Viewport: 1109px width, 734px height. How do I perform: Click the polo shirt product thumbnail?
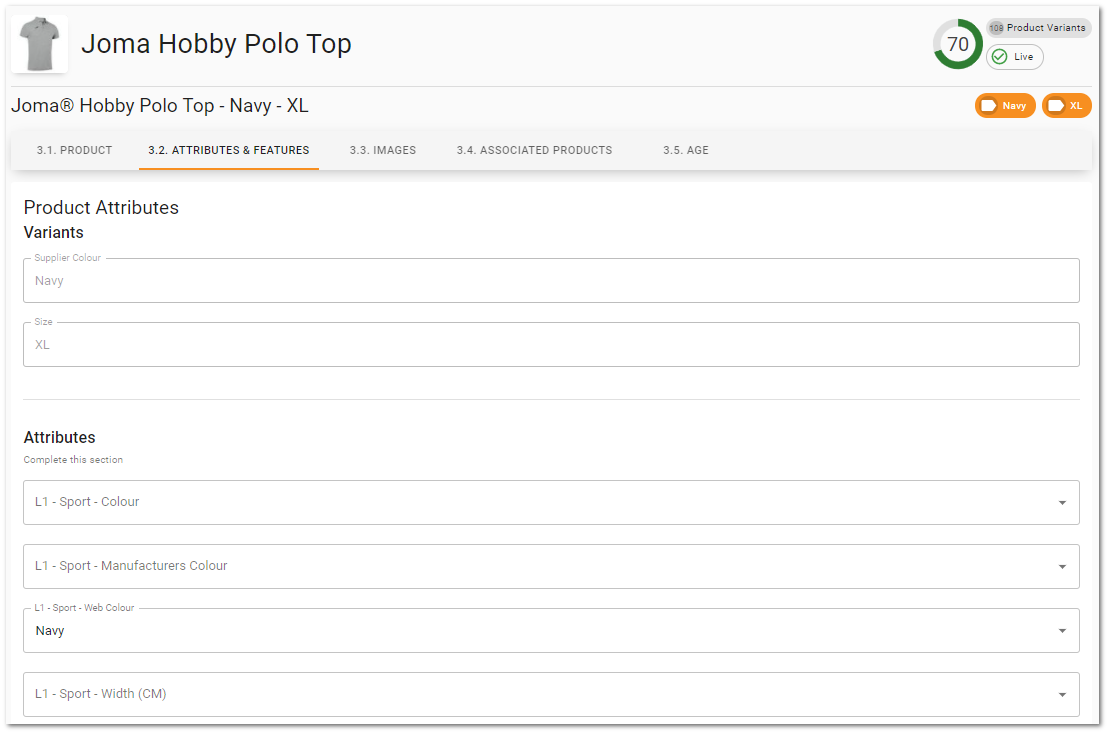pos(40,44)
